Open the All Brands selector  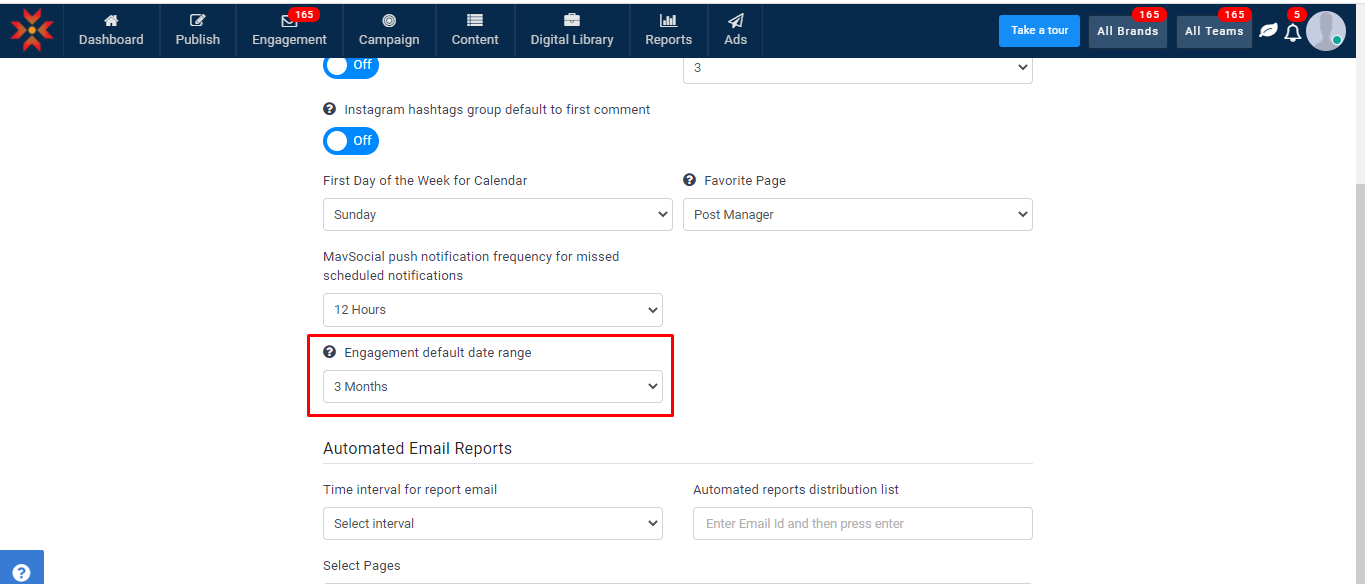(1127, 32)
